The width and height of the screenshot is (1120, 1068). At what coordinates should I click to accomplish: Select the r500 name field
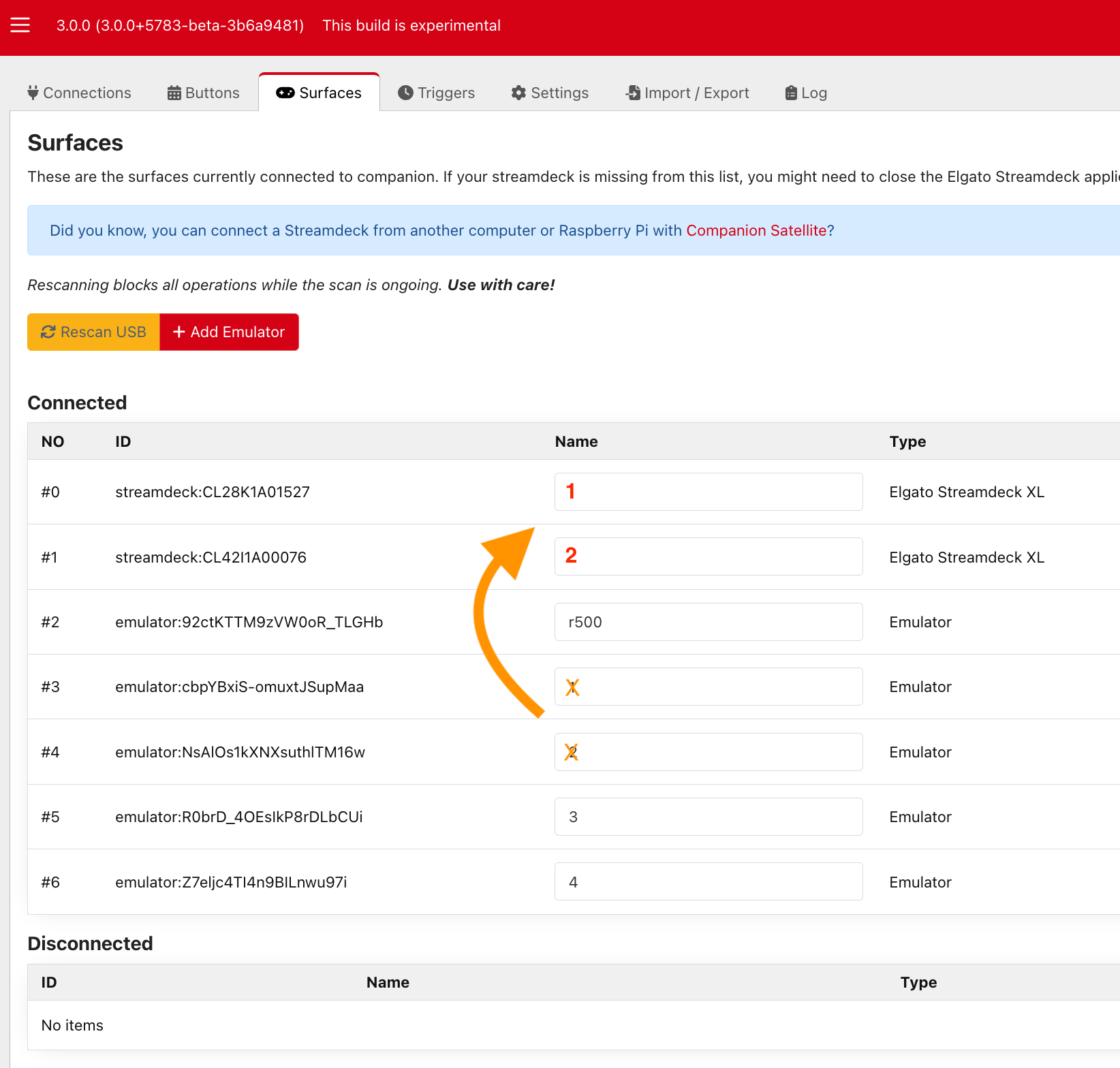[x=708, y=621]
